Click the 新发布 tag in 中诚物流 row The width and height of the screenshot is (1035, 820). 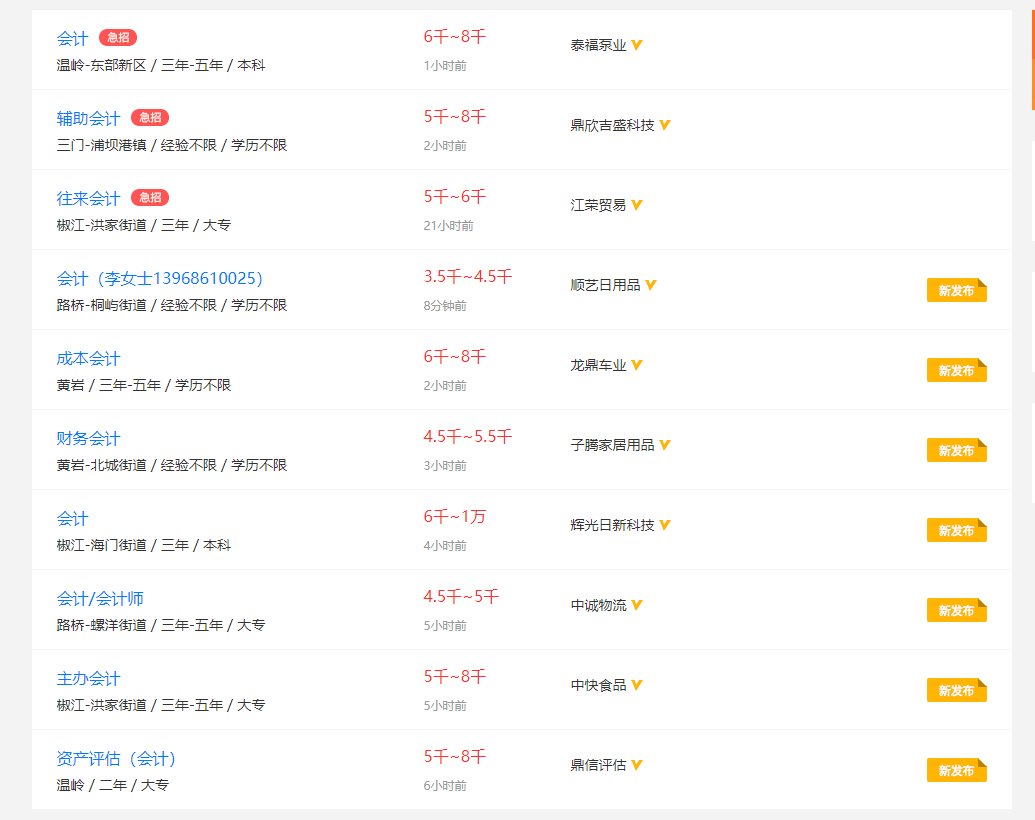tap(956, 610)
